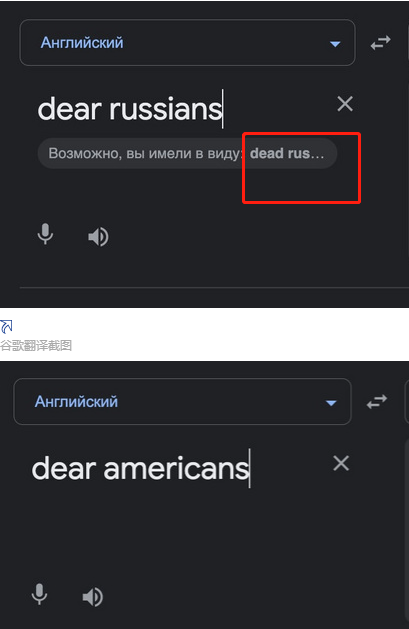Clear the "dear americans" input with the X

[x=341, y=463]
